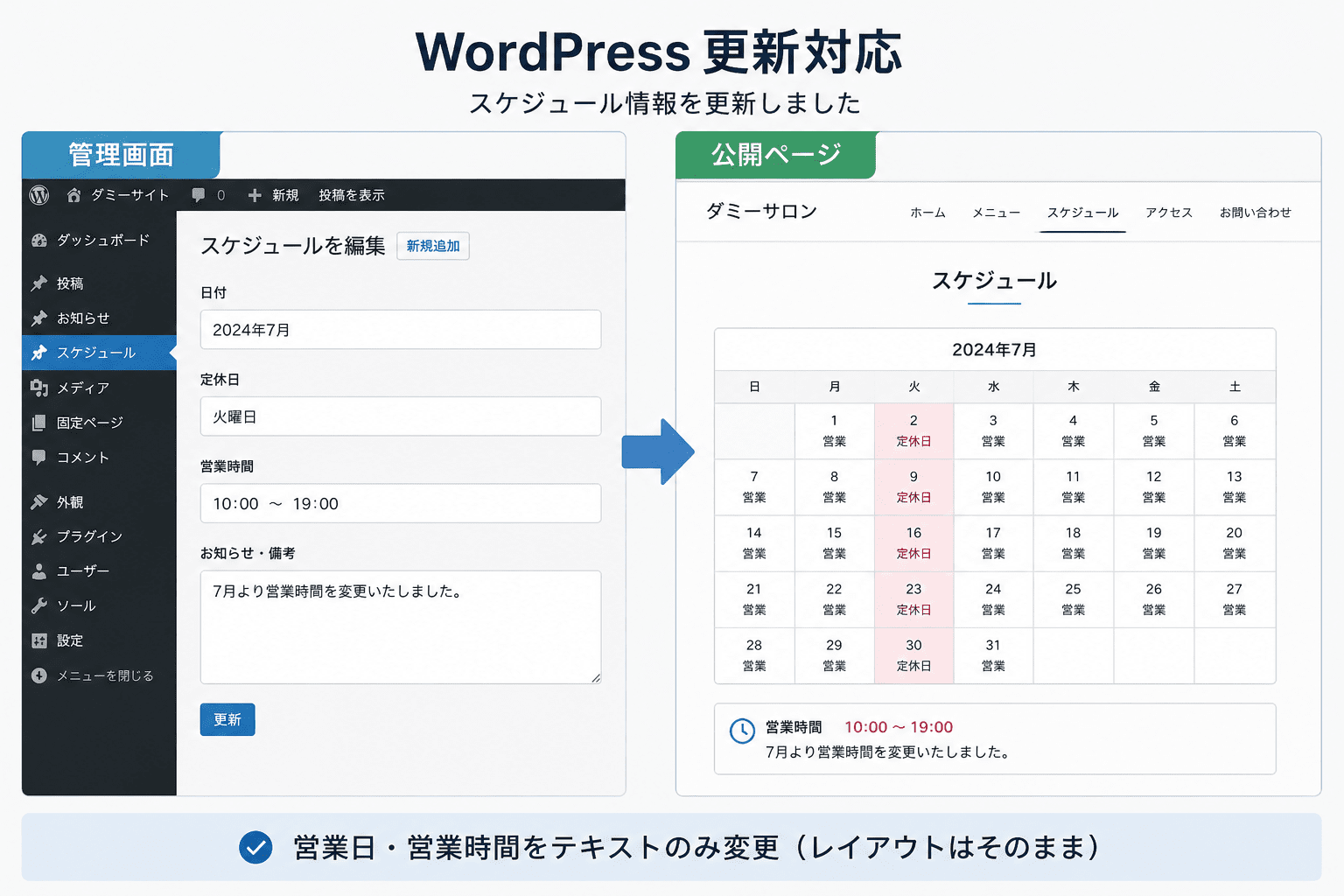1344x896 pixels.
Task: Click the メディア media icon
Action: [x=39, y=388]
